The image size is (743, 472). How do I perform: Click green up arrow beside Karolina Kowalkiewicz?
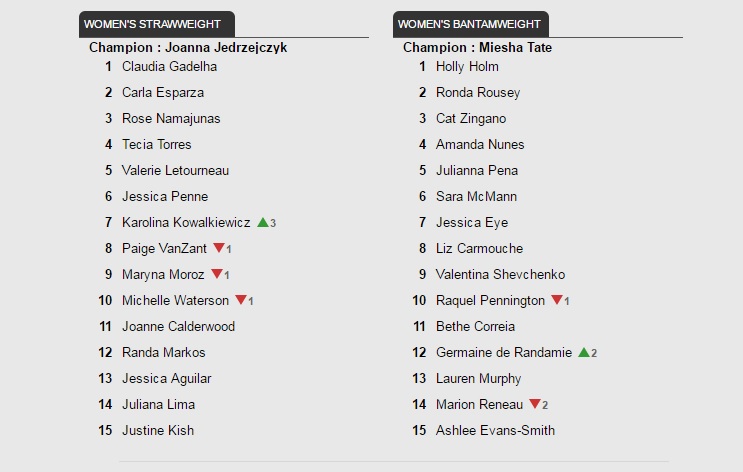[263, 222]
